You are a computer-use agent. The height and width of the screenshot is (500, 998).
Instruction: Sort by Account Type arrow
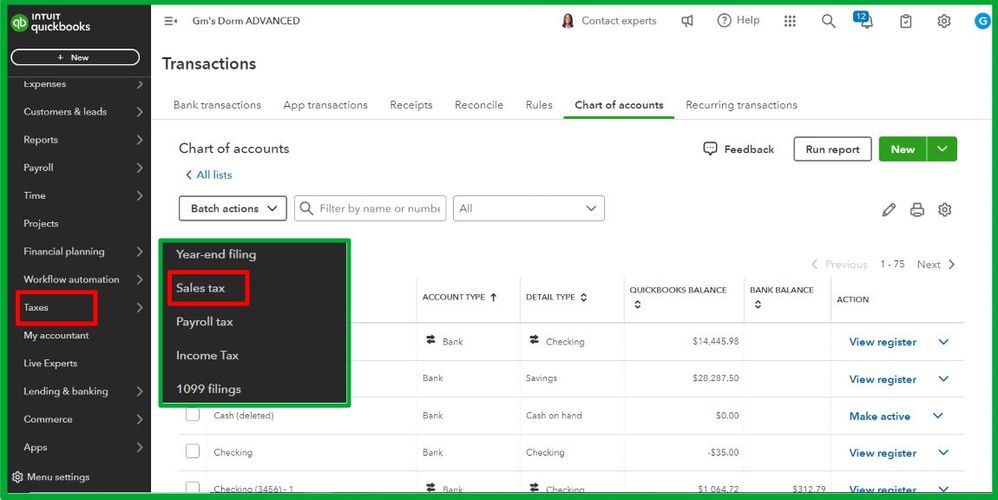click(493, 297)
